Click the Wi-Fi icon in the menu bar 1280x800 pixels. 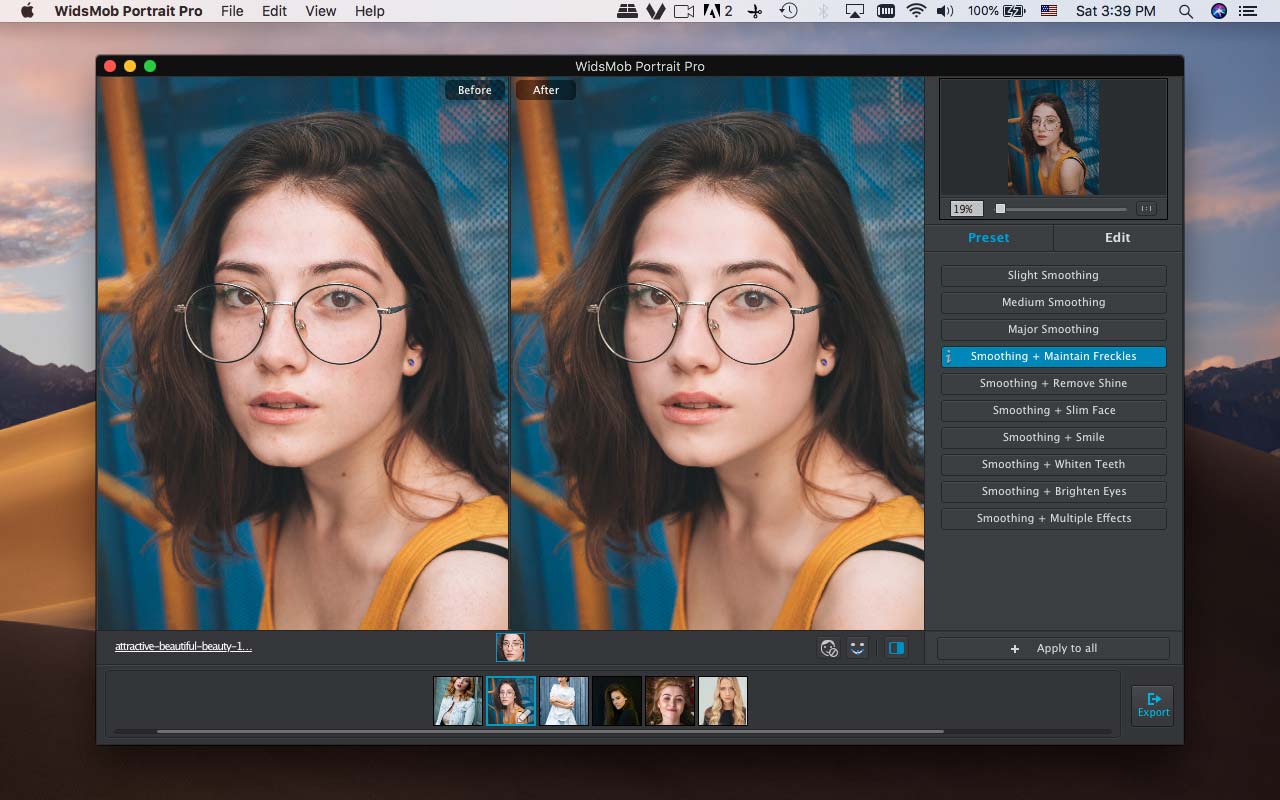(916, 11)
